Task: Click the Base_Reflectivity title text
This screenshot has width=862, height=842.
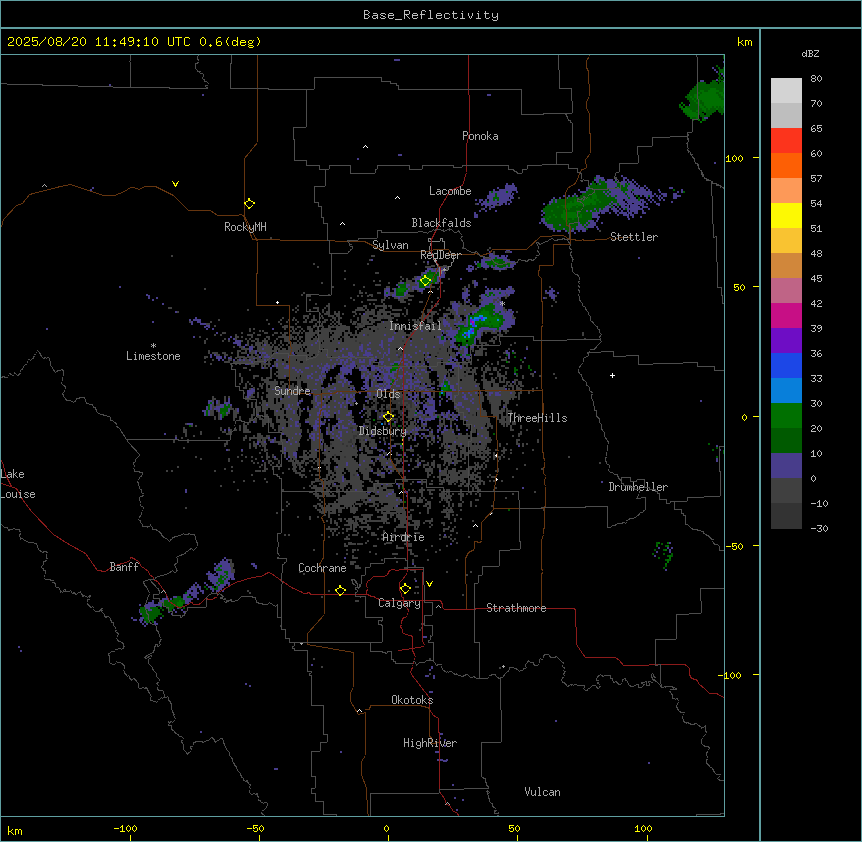Action: tap(430, 15)
